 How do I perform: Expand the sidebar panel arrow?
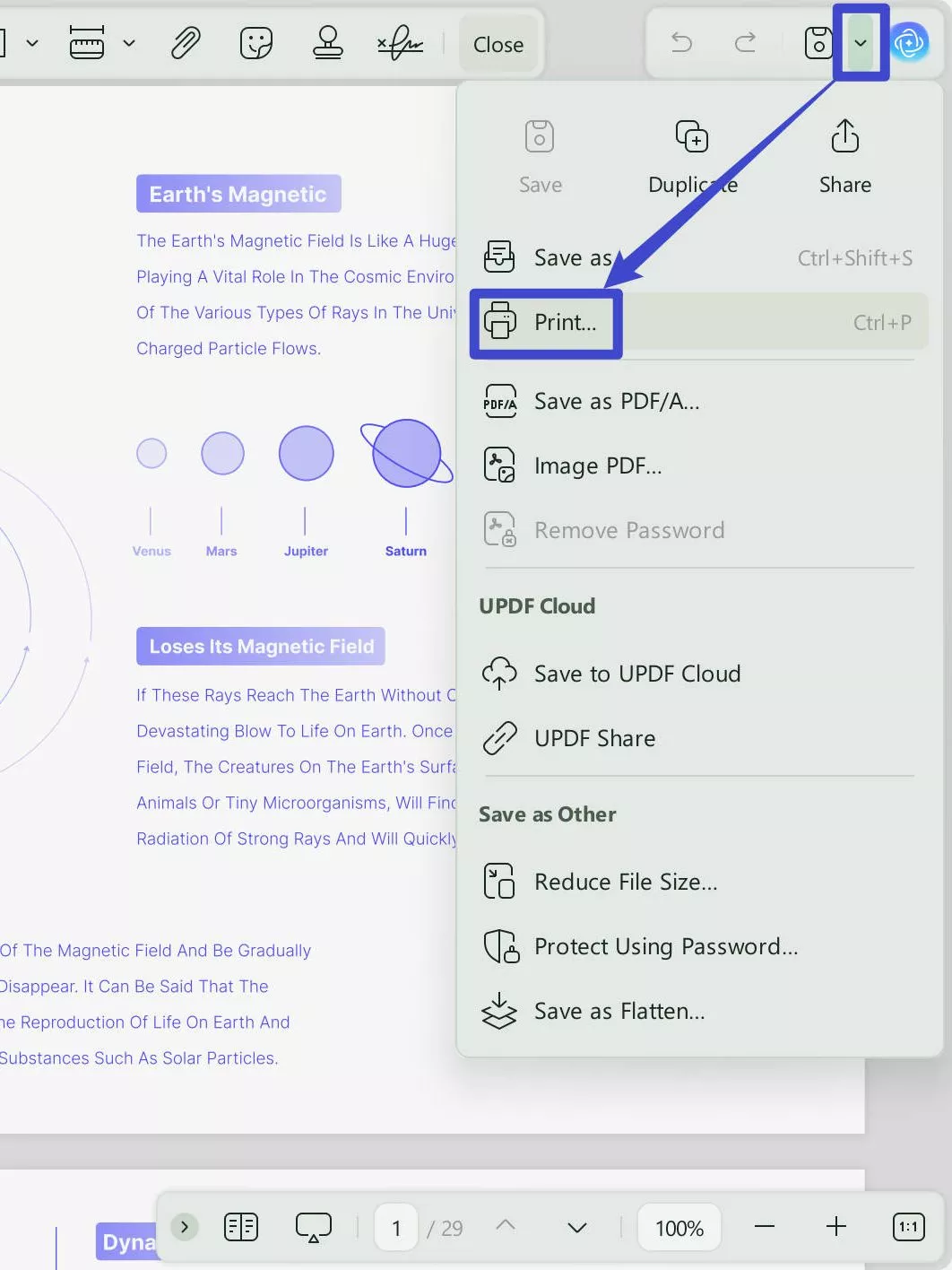(x=185, y=1226)
